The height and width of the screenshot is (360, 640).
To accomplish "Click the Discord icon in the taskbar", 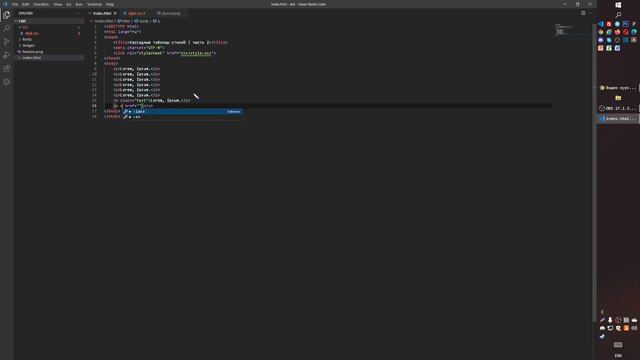I will (x=601, y=40).
